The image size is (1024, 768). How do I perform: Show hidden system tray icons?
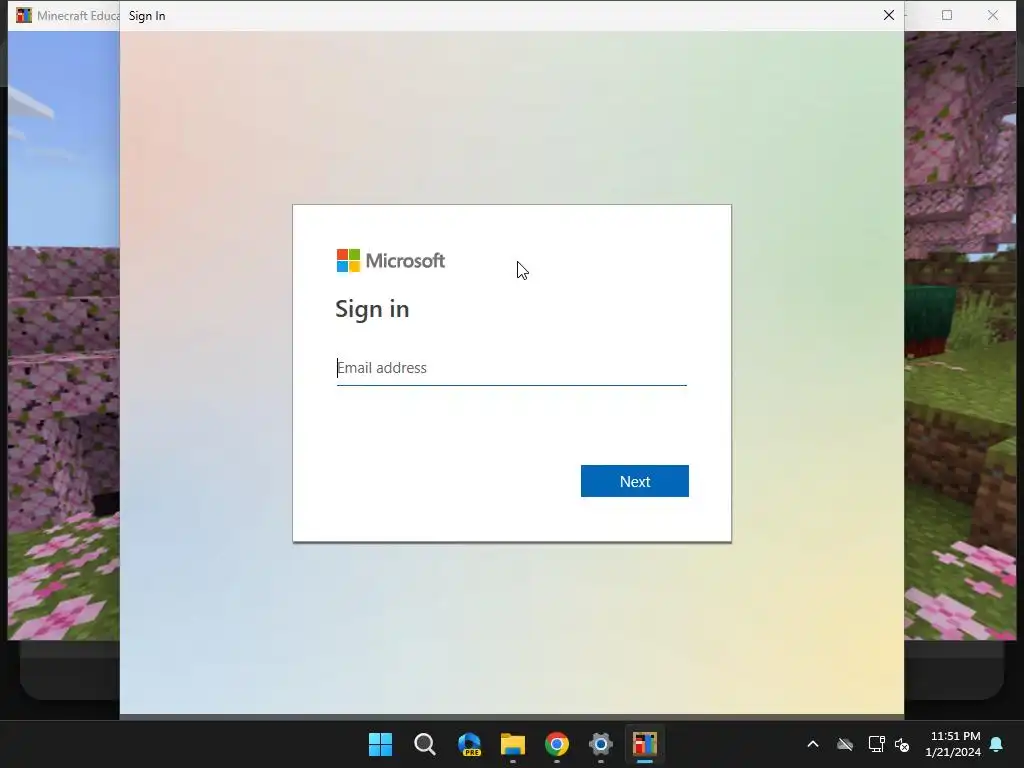[x=813, y=744]
